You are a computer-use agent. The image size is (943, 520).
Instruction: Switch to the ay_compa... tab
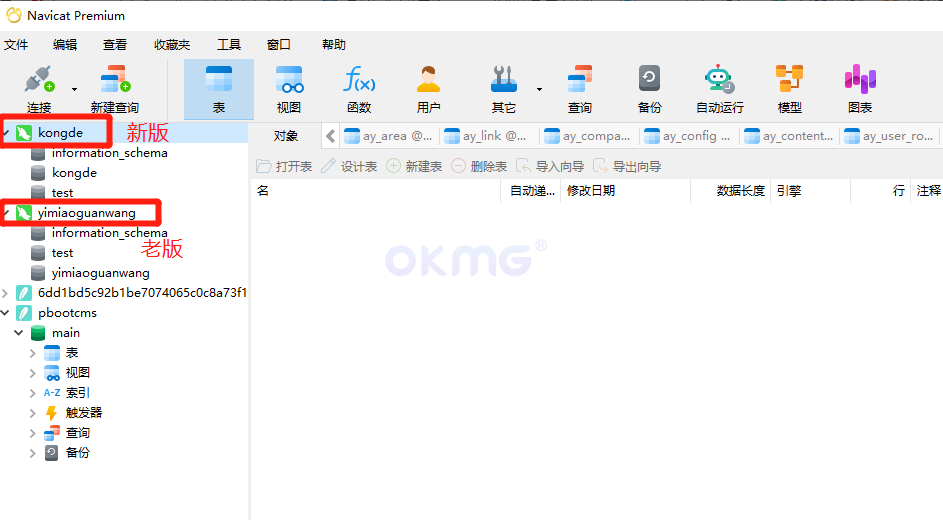588,136
